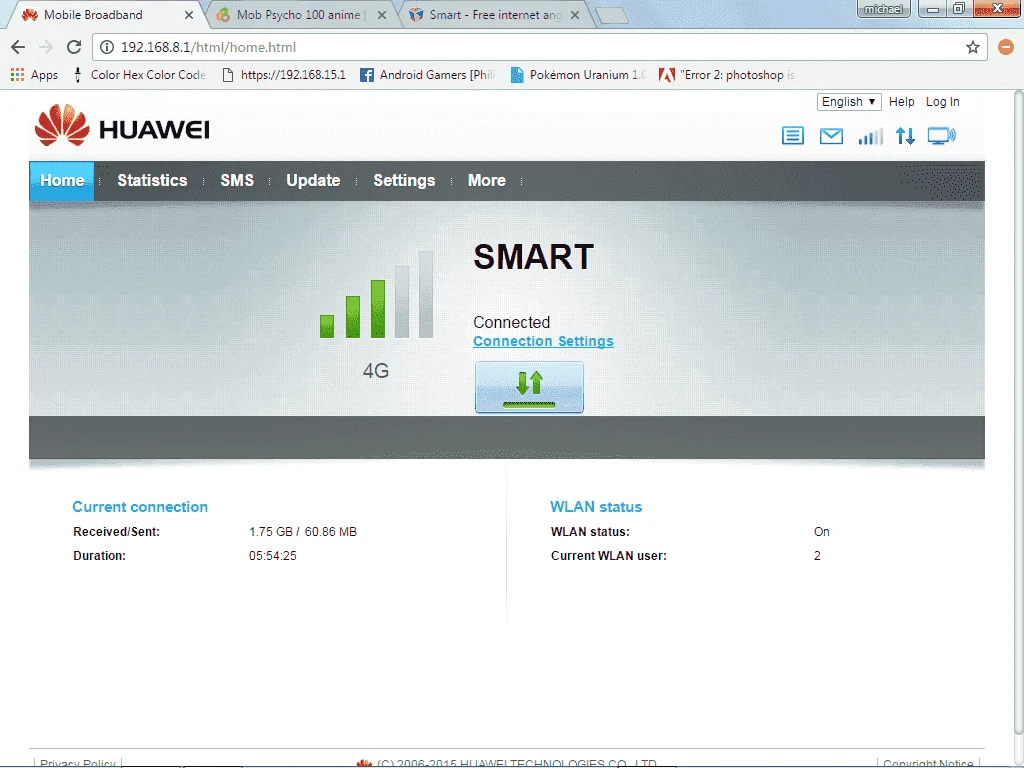Open Color Hex Color Codes bookmark
1024x768 pixels.
pyautogui.click(x=140, y=75)
